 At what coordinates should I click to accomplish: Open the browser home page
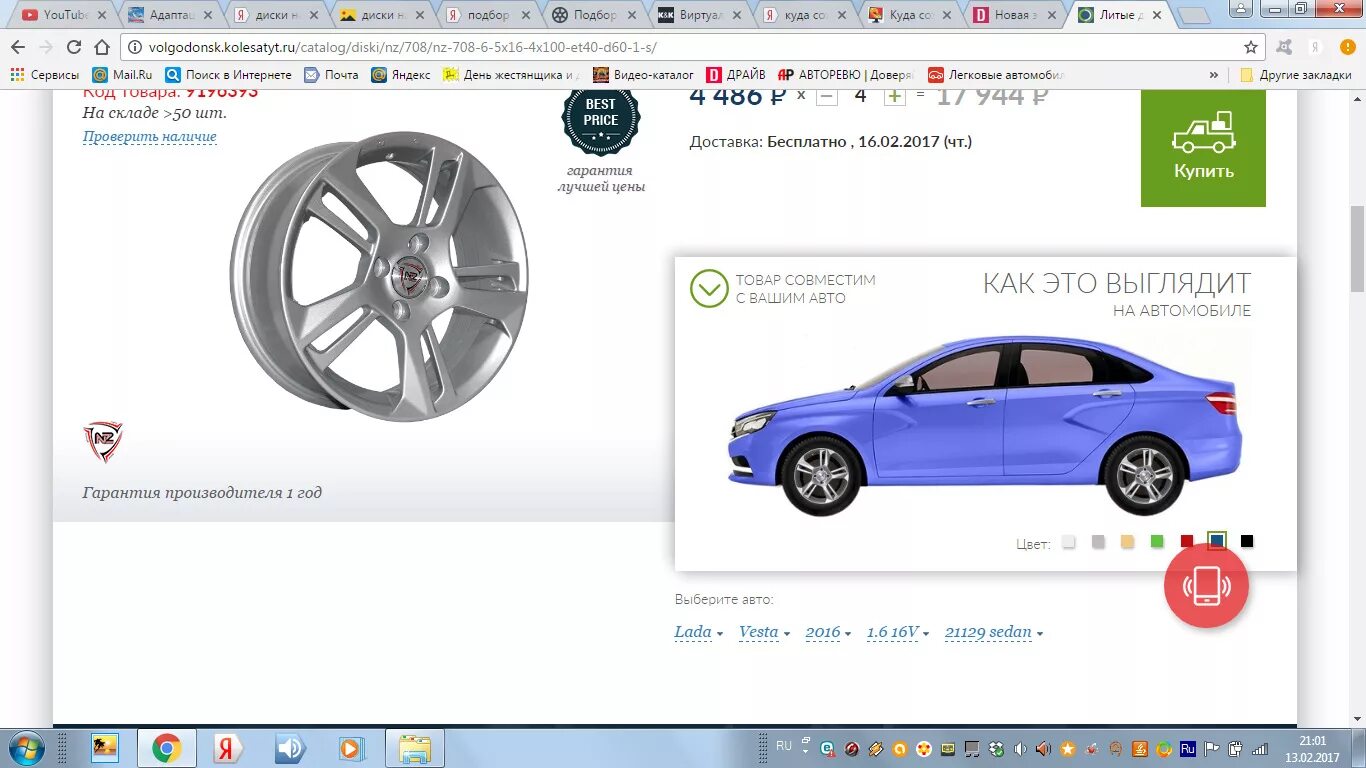pyautogui.click(x=102, y=47)
